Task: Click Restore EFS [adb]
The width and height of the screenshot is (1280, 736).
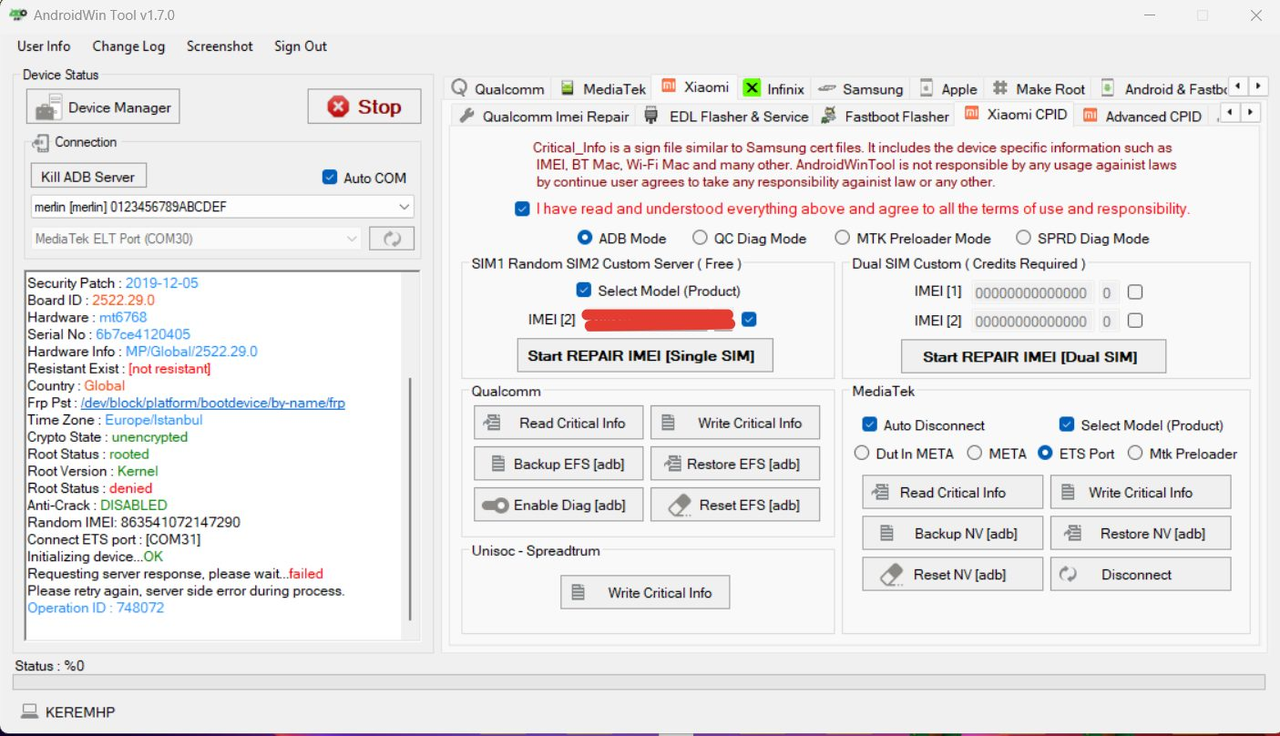Action: click(734, 464)
